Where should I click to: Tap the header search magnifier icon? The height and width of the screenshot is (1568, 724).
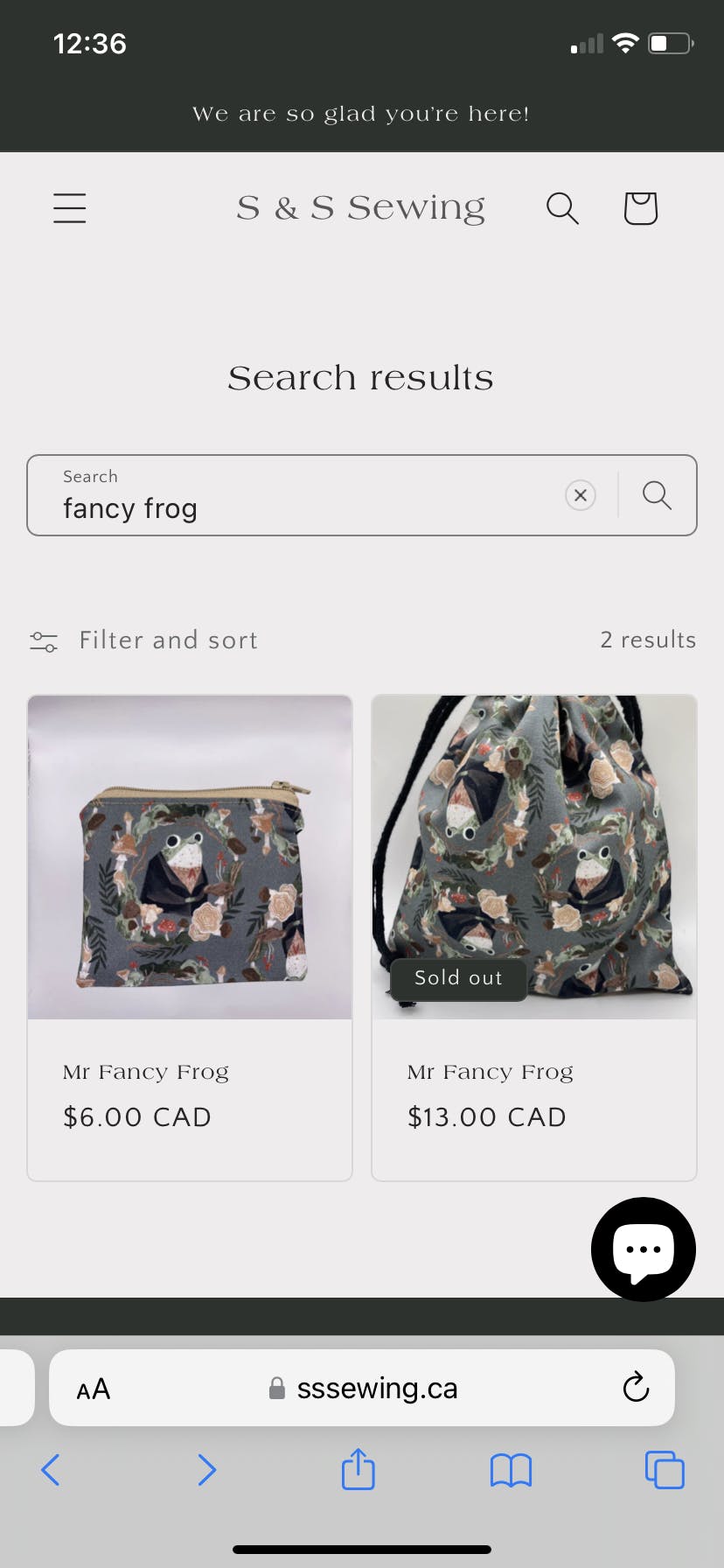[x=562, y=208]
